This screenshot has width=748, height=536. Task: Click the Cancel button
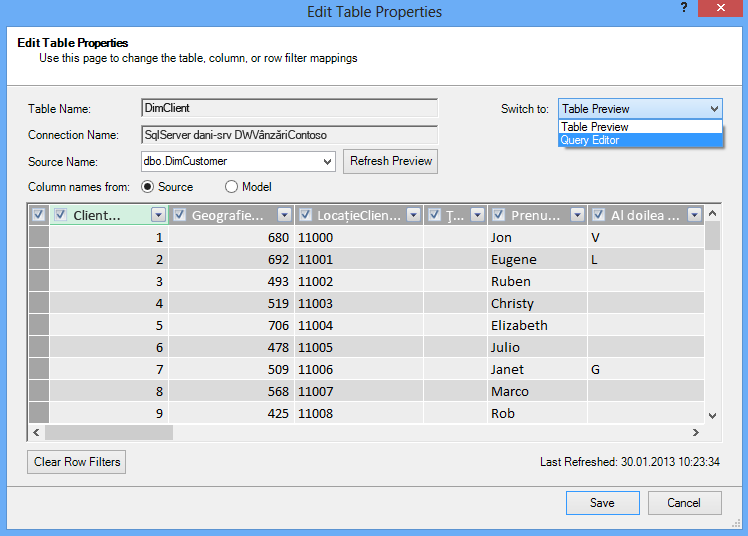[685, 503]
